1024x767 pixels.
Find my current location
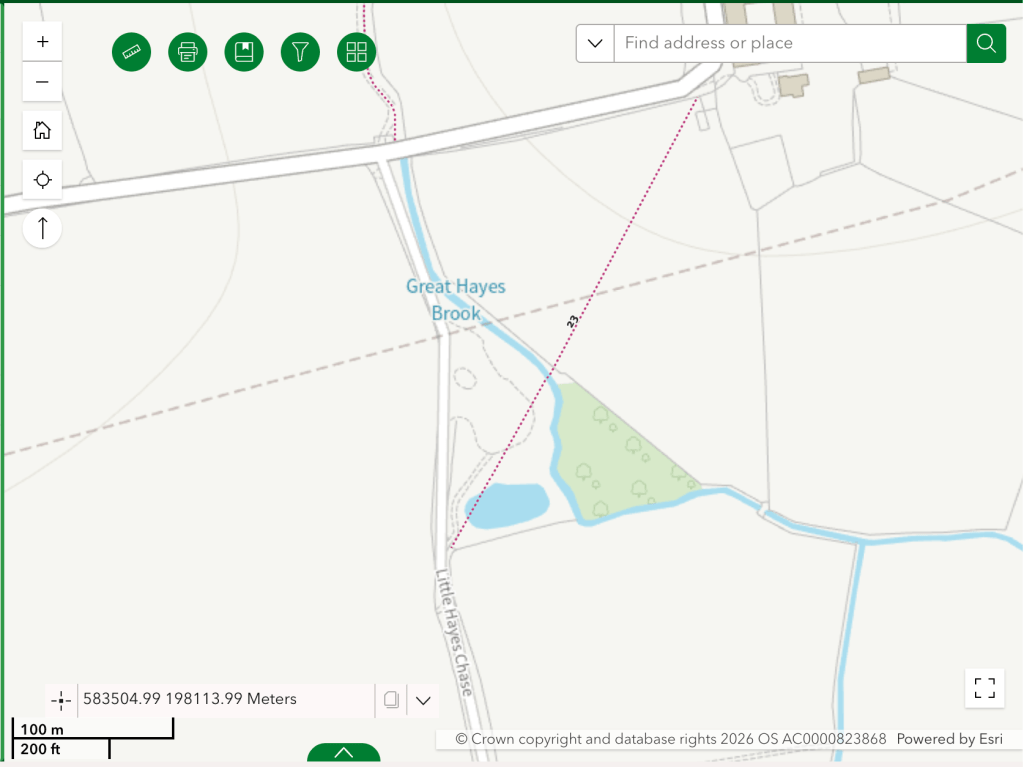point(42,180)
